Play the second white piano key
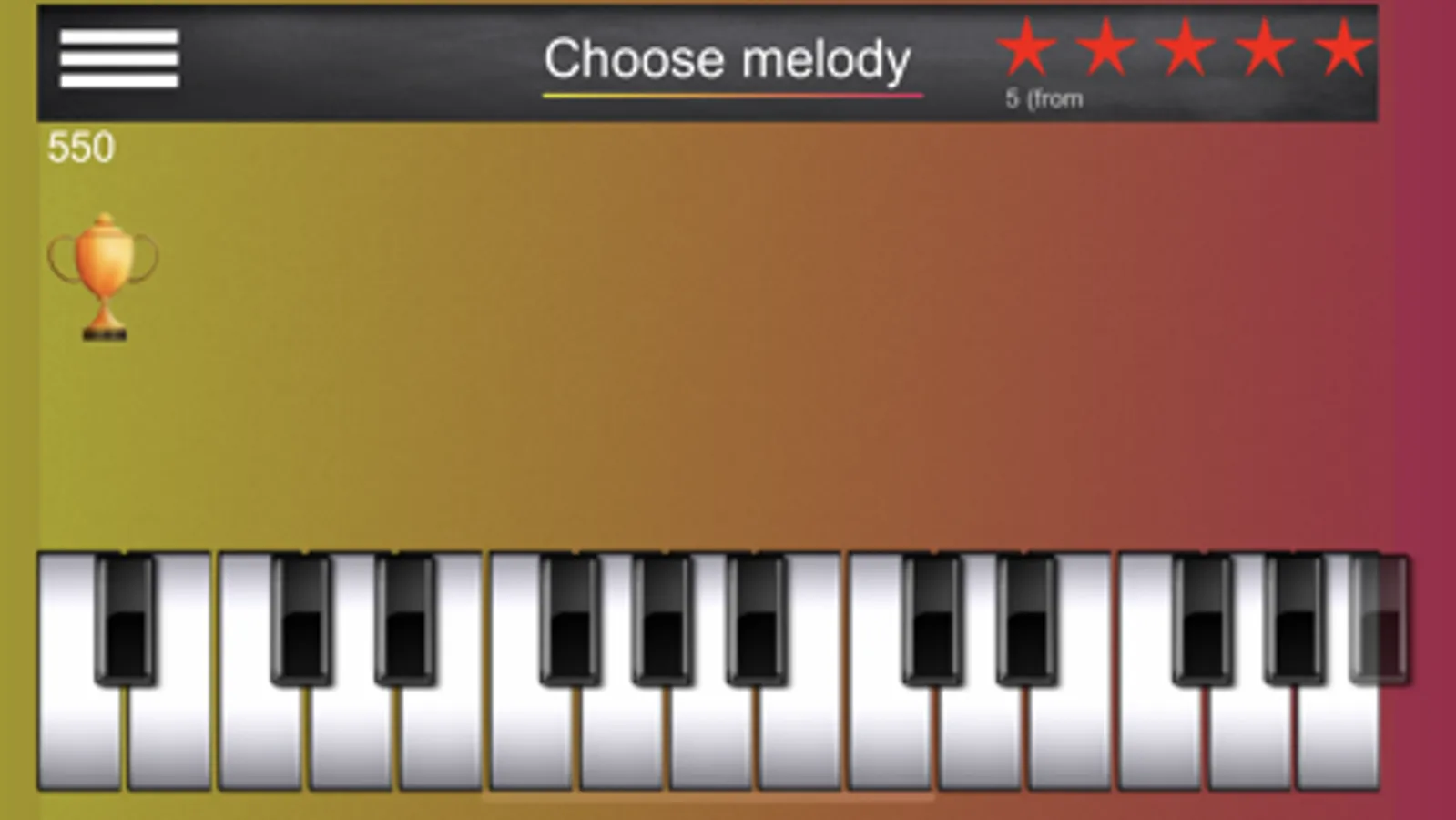 click(168, 738)
